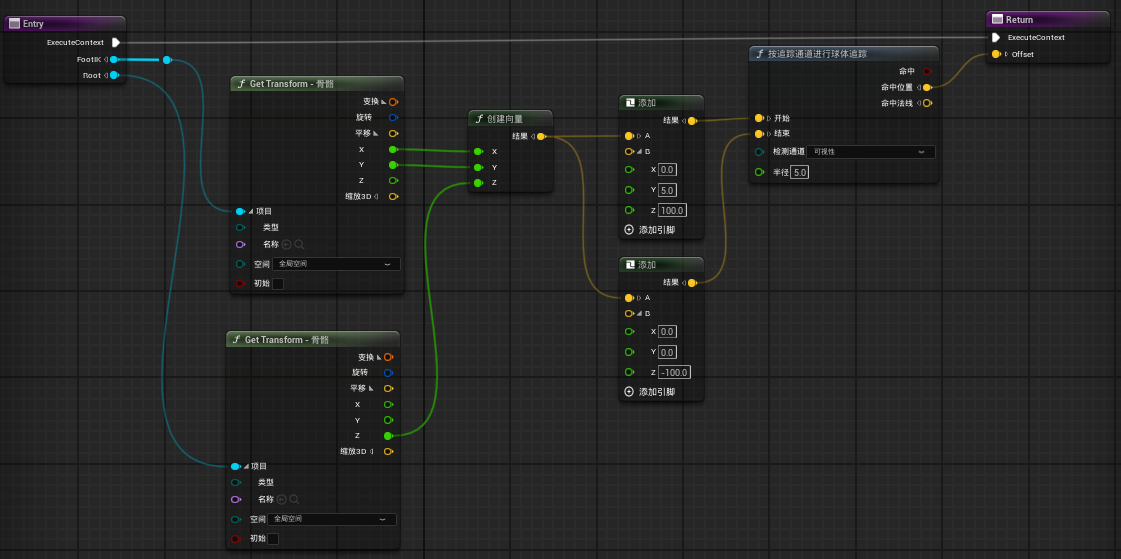Click the 半径 value field showing 5.0
The image size is (1121, 559).
point(799,172)
